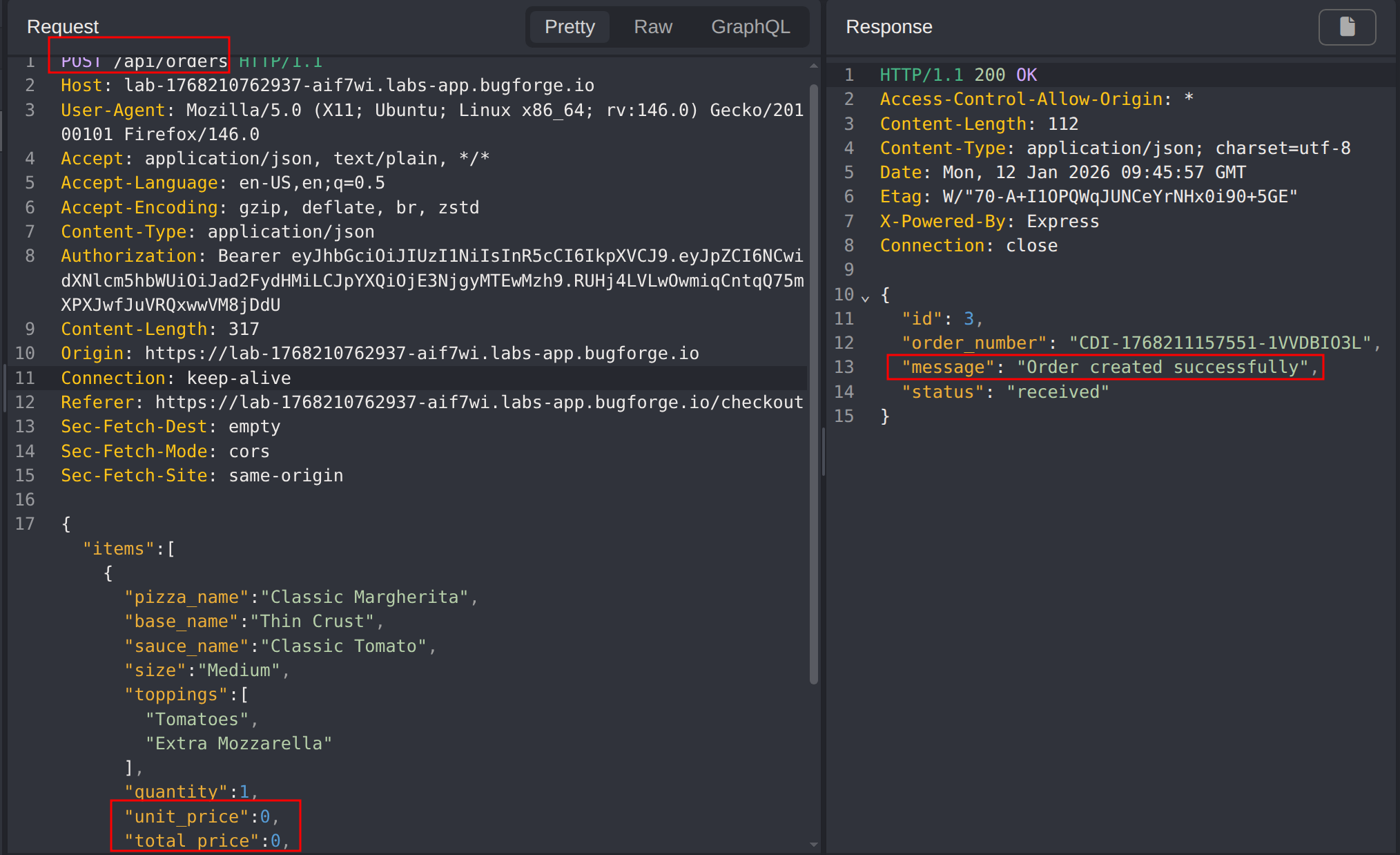Screen dimensions: 1400x855
Task: Switch to the GraphQL request view
Action: coord(750,27)
